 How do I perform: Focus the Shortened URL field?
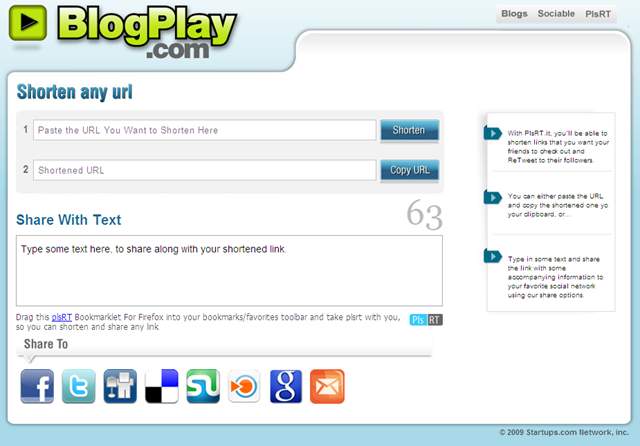pyautogui.click(x=204, y=170)
